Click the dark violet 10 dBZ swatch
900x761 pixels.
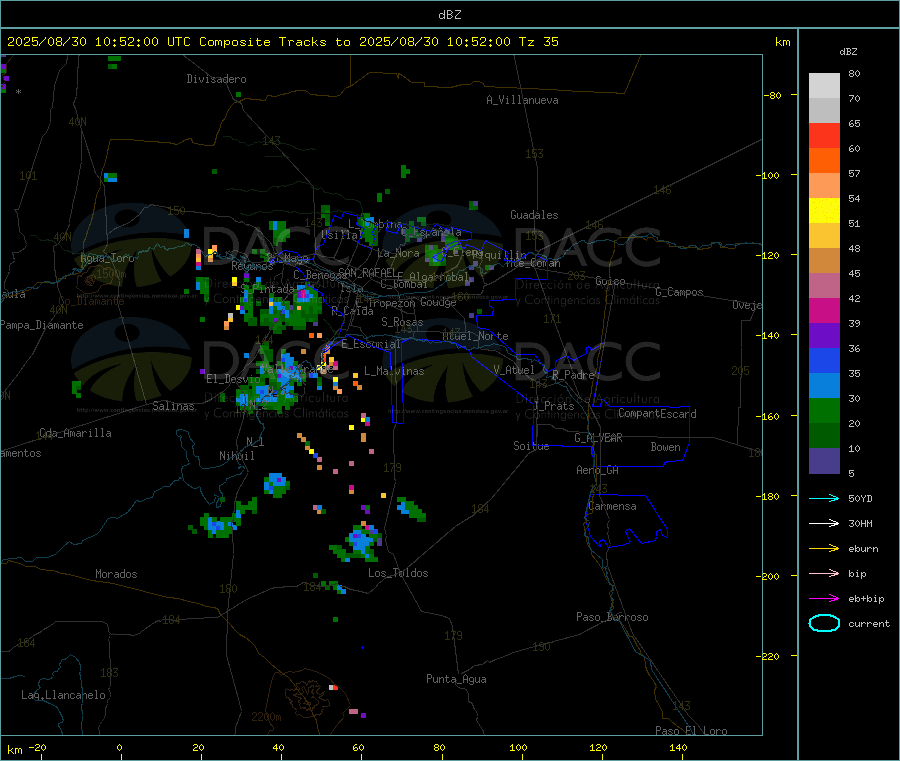coord(824,461)
